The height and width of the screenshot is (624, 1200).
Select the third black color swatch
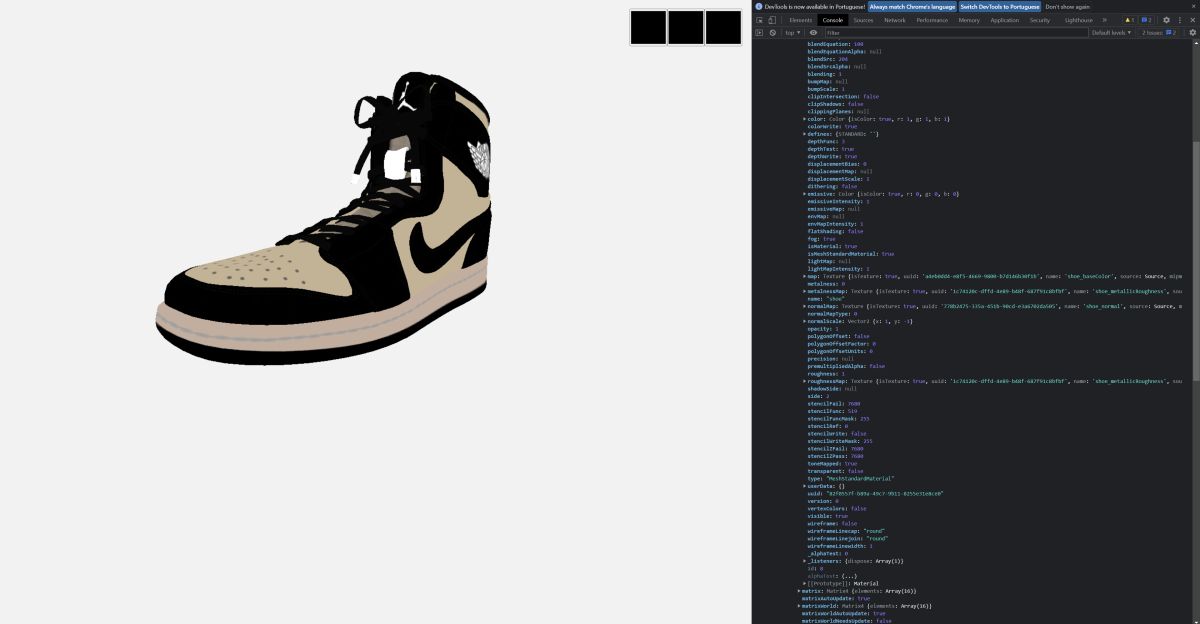723,27
